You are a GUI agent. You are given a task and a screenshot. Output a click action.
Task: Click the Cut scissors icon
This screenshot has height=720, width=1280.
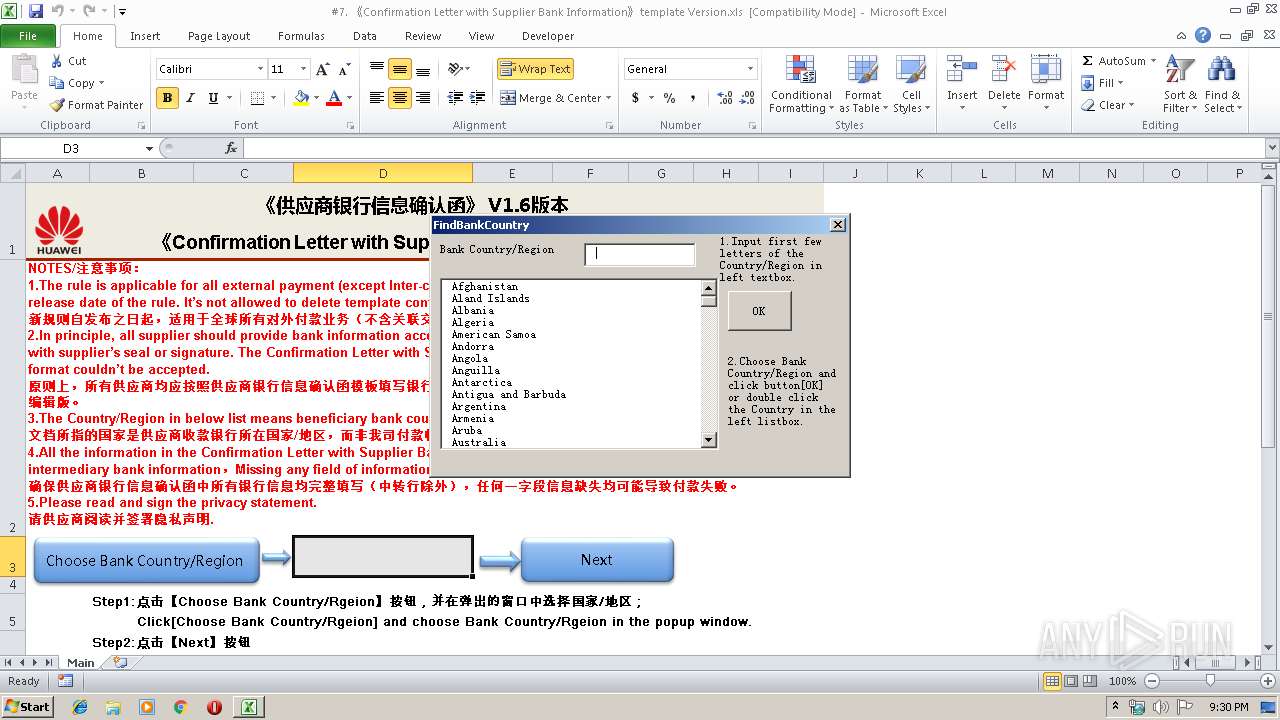pyautogui.click(x=57, y=61)
